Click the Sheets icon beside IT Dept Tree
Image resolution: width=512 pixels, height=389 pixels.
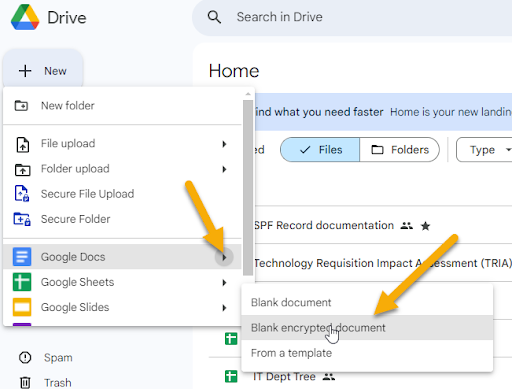(x=231, y=377)
